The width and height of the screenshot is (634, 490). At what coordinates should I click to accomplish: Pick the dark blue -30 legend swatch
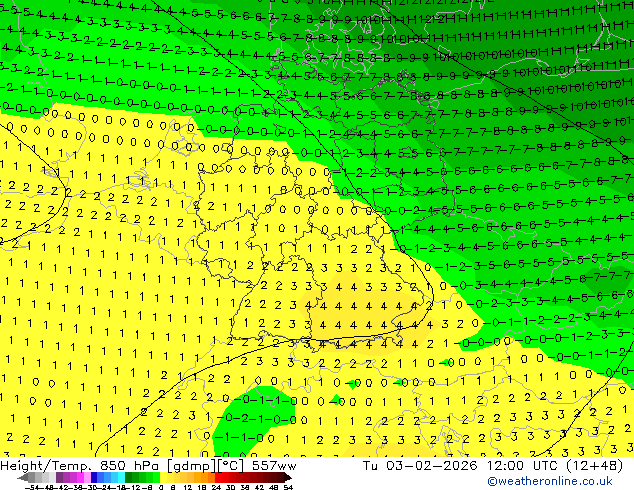(x=94, y=477)
